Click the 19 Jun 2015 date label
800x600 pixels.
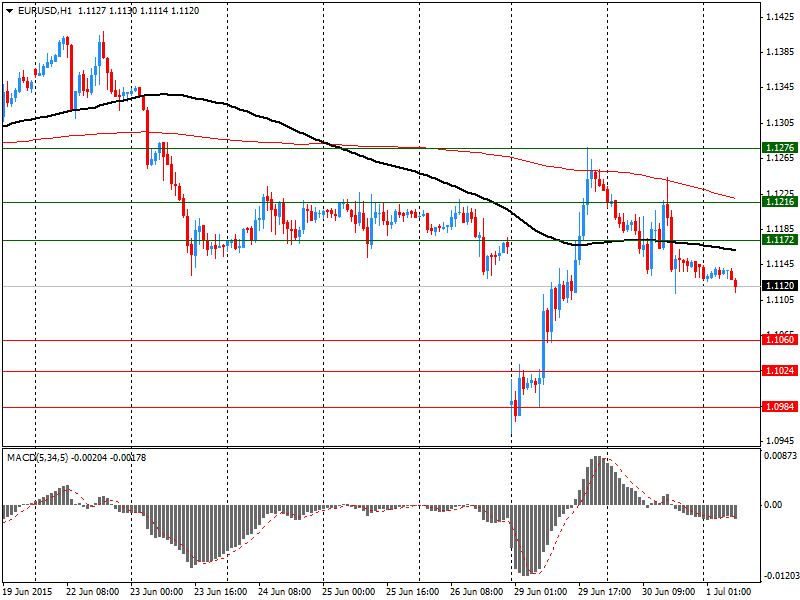(x=29, y=592)
